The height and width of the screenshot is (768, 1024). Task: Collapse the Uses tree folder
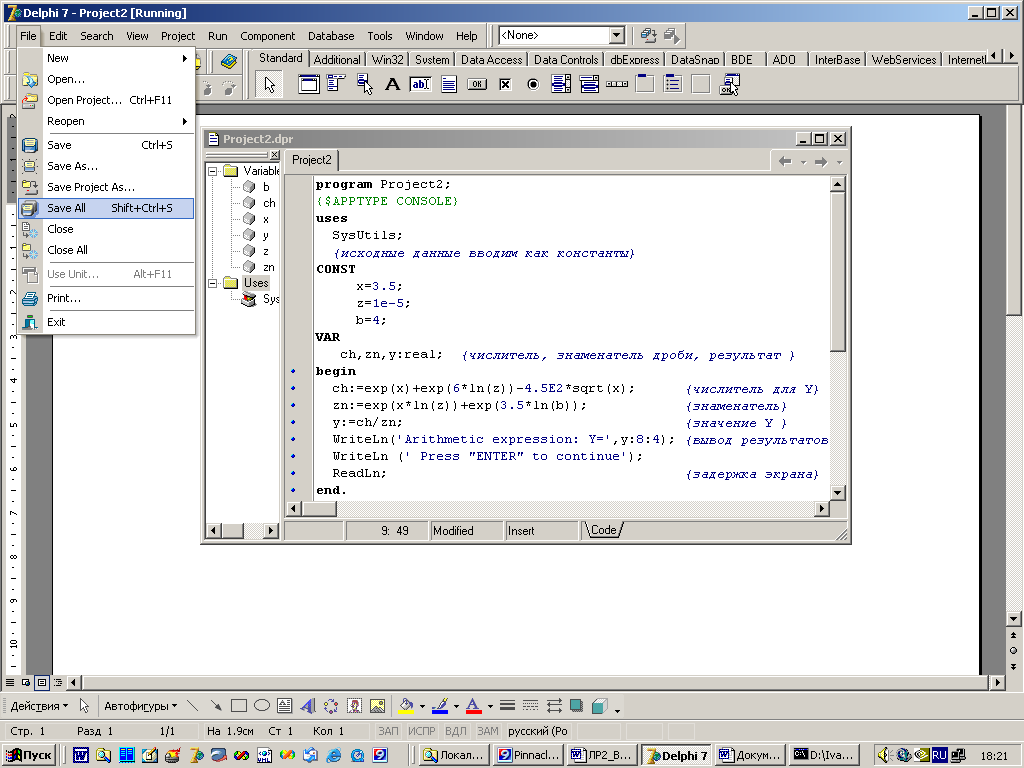coord(212,283)
